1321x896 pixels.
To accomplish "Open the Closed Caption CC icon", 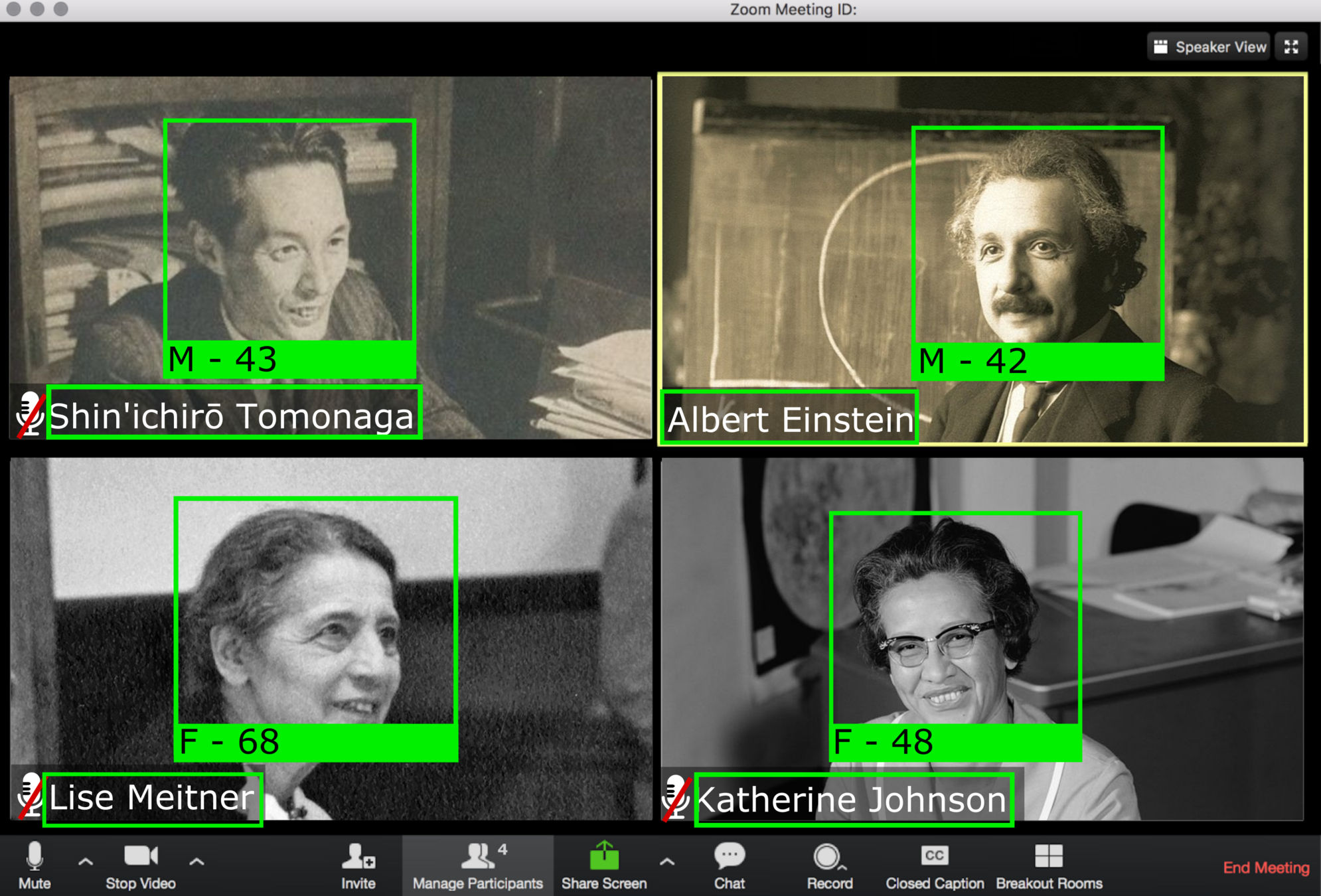I will (934, 856).
